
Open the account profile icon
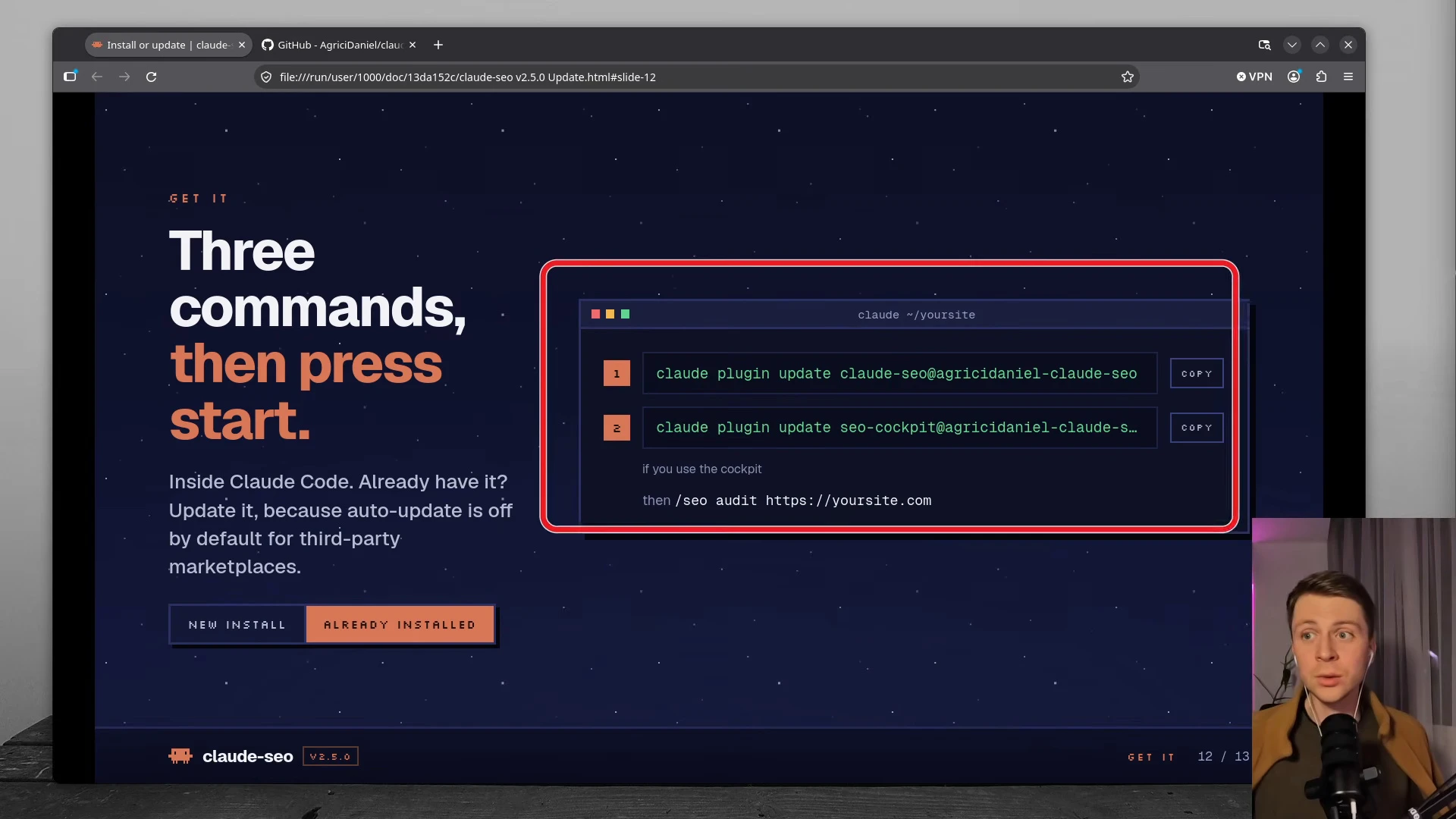(x=1294, y=77)
